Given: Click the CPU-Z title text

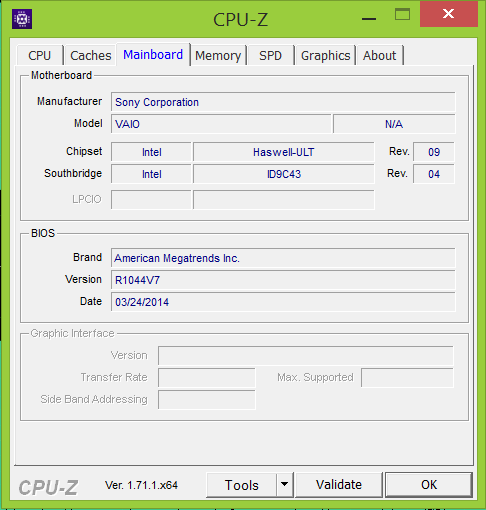Looking at the screenshot, I should click(240, 20).
